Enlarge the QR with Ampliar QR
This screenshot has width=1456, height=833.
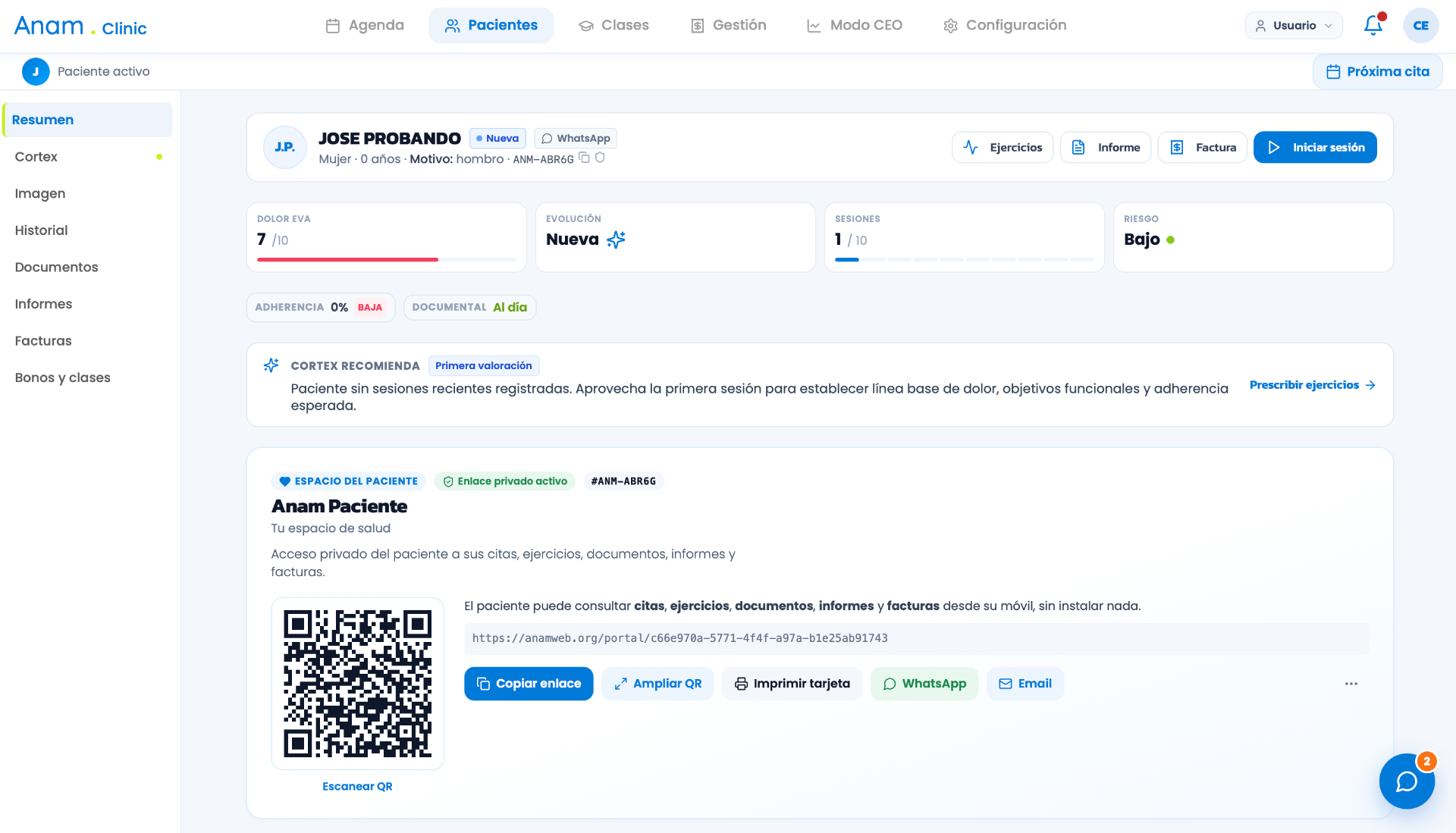point(657,684)
